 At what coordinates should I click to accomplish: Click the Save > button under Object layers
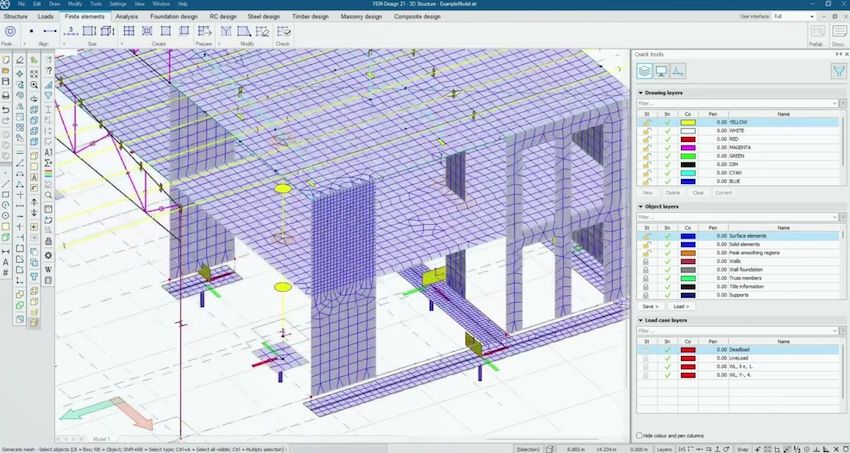pos(649,306)
